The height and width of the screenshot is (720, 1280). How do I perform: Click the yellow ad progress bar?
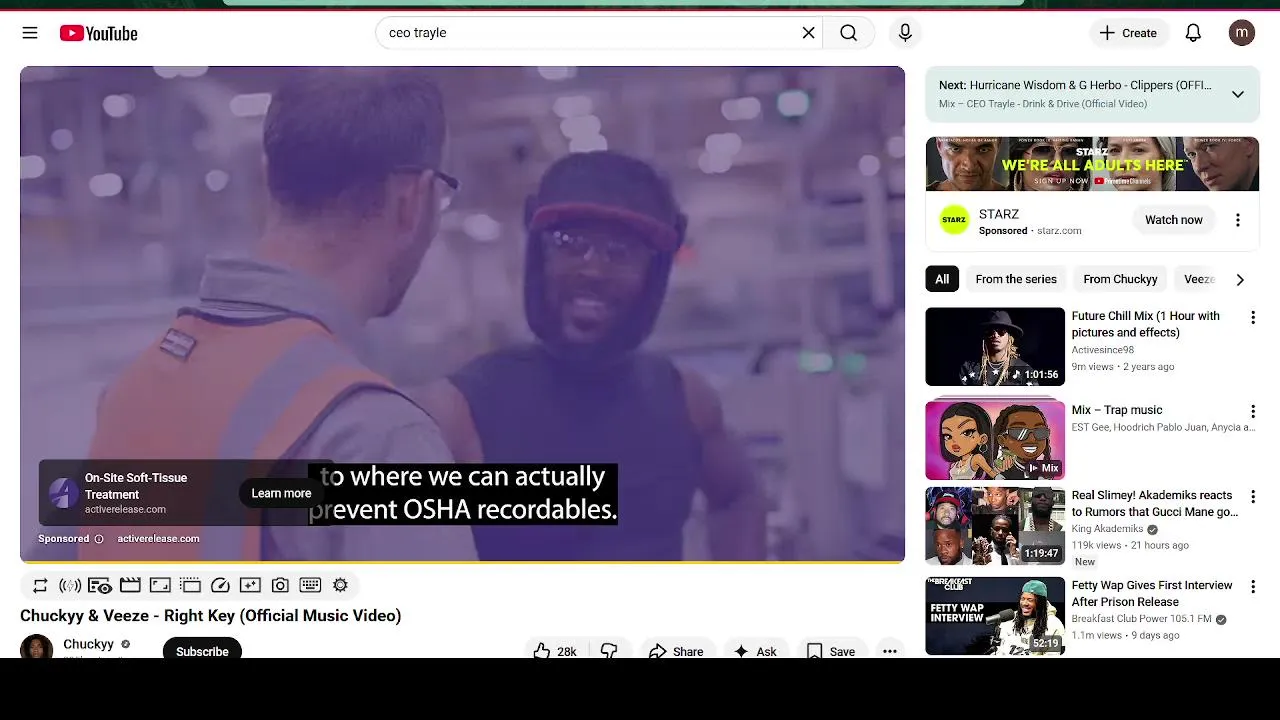(462, 562)
